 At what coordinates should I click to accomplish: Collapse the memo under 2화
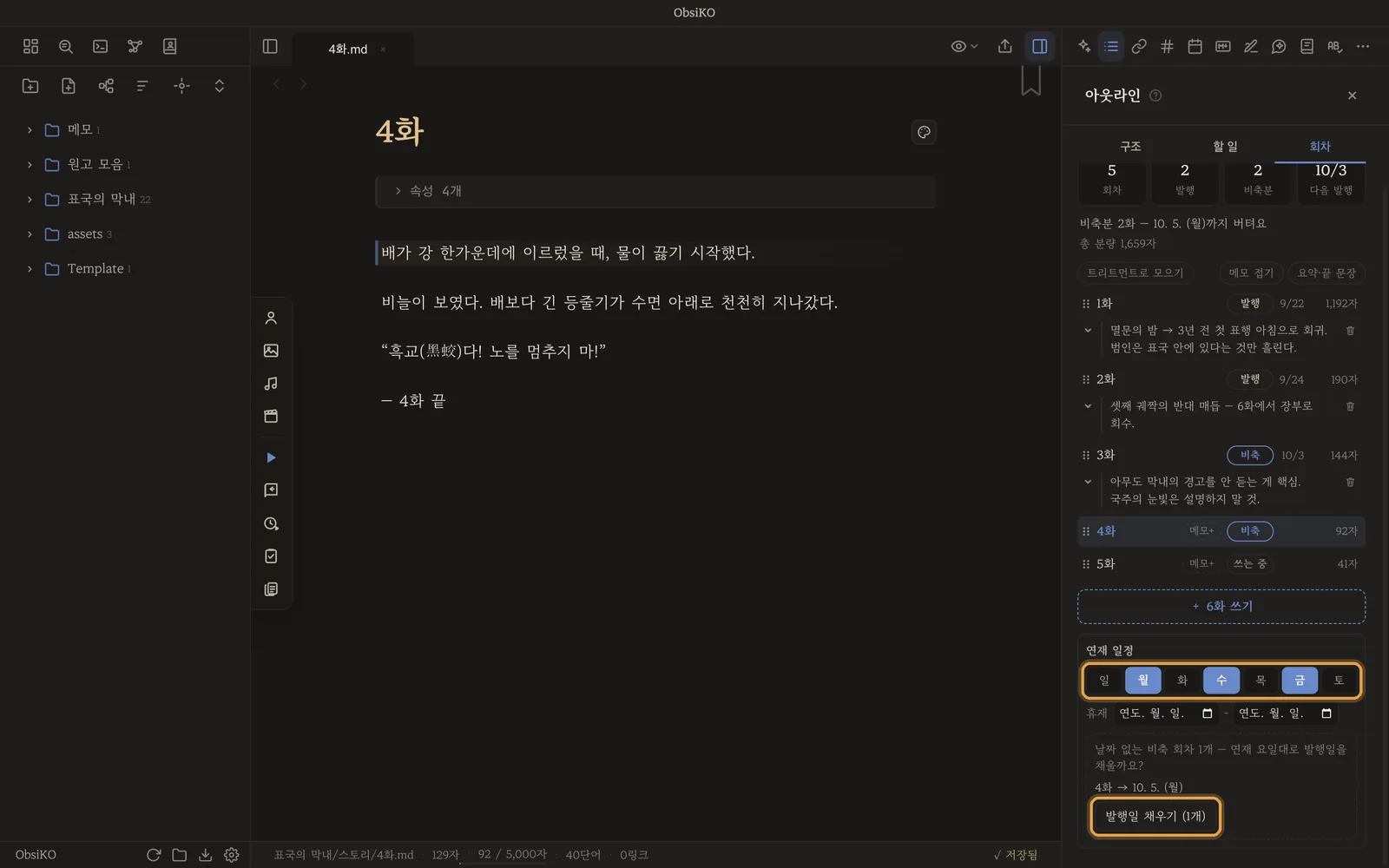coord(1088,406)
